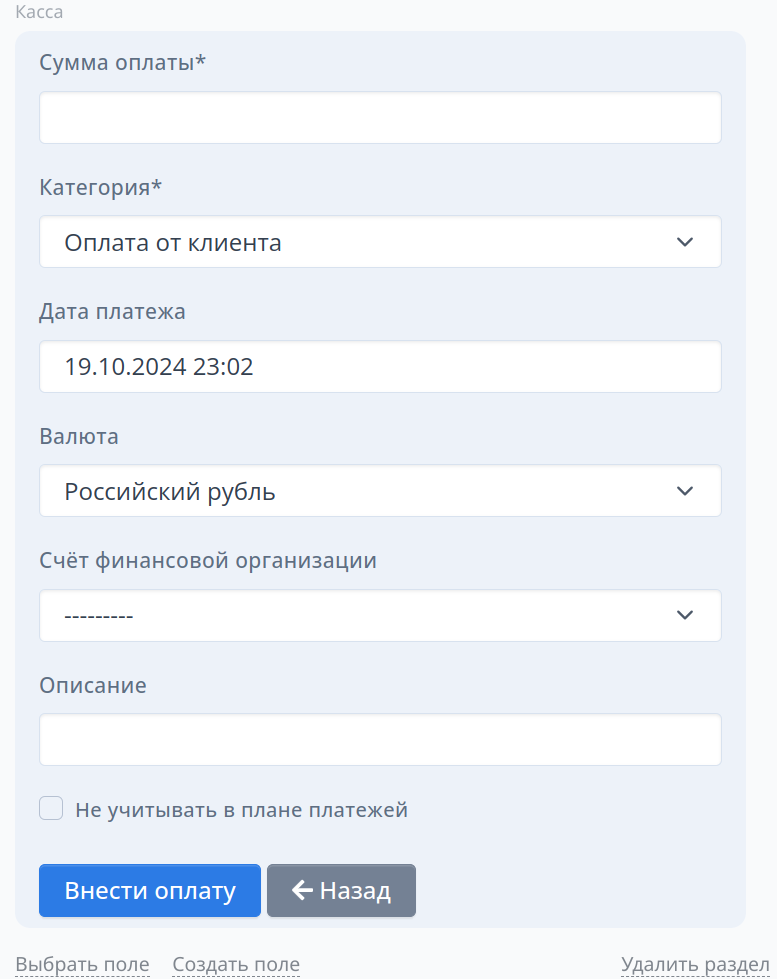Click the Не учитывать в плане платежей label
Image resolution: width=777 pixels, height=979 pixels.
tap(242, 810)
